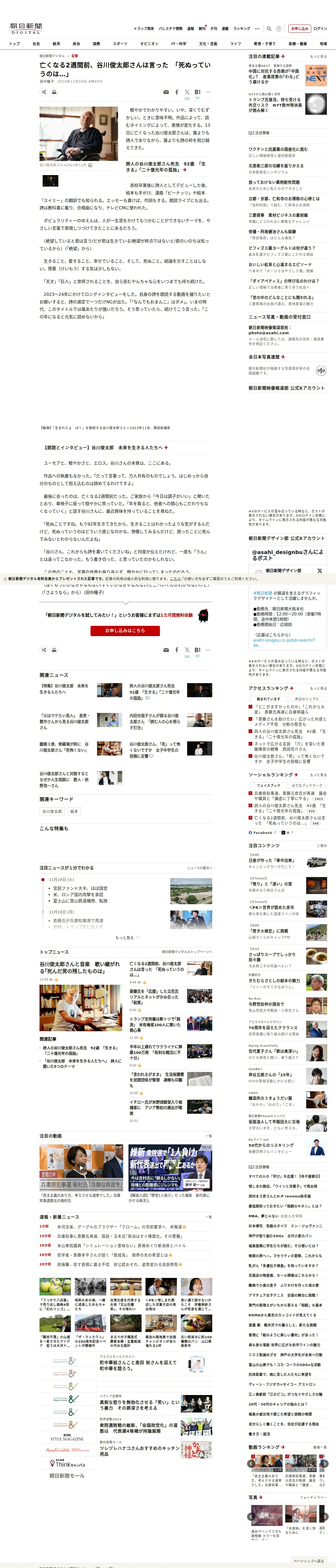Click the Hatena B! icon below the subscription banner
Viewport: 336px width, 1568px height.
pyautogui.click(x=198, y=650)
